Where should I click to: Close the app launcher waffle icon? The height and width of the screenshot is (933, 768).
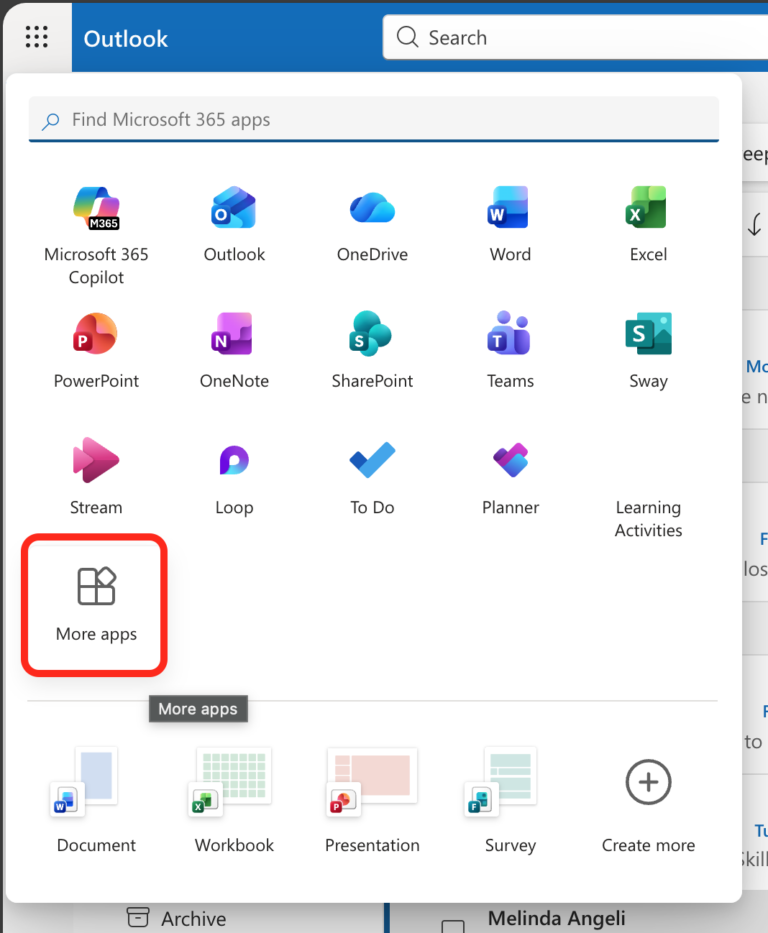tap(36, 38)
